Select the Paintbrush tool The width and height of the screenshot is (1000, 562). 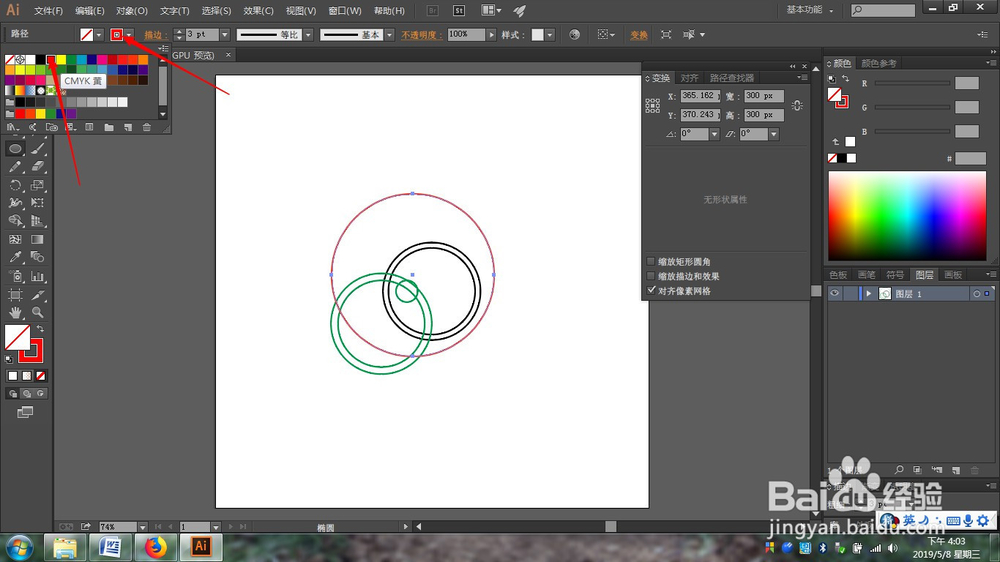click(38, 149)
